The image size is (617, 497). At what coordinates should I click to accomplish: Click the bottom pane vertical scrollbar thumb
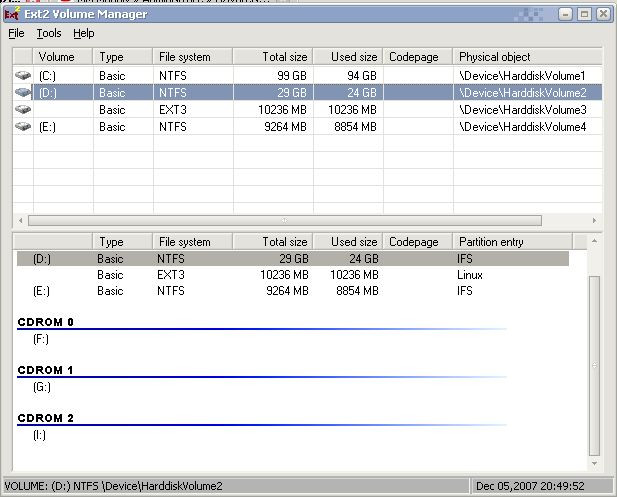tap(594, 366)
